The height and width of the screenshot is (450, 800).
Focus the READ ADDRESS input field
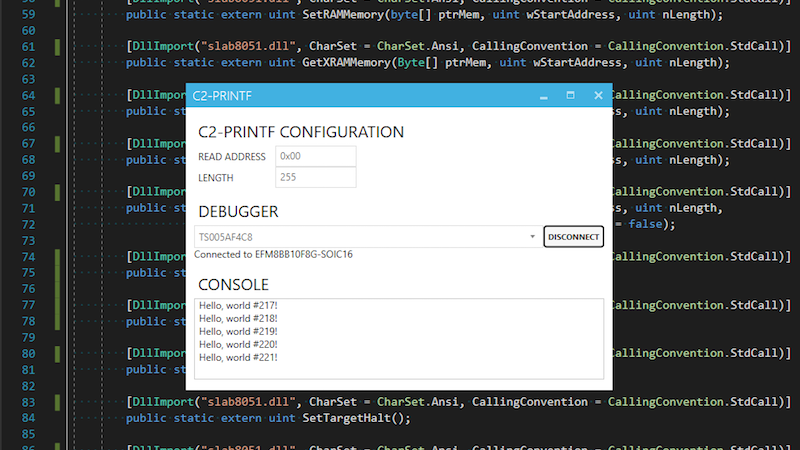pos(315,156)
